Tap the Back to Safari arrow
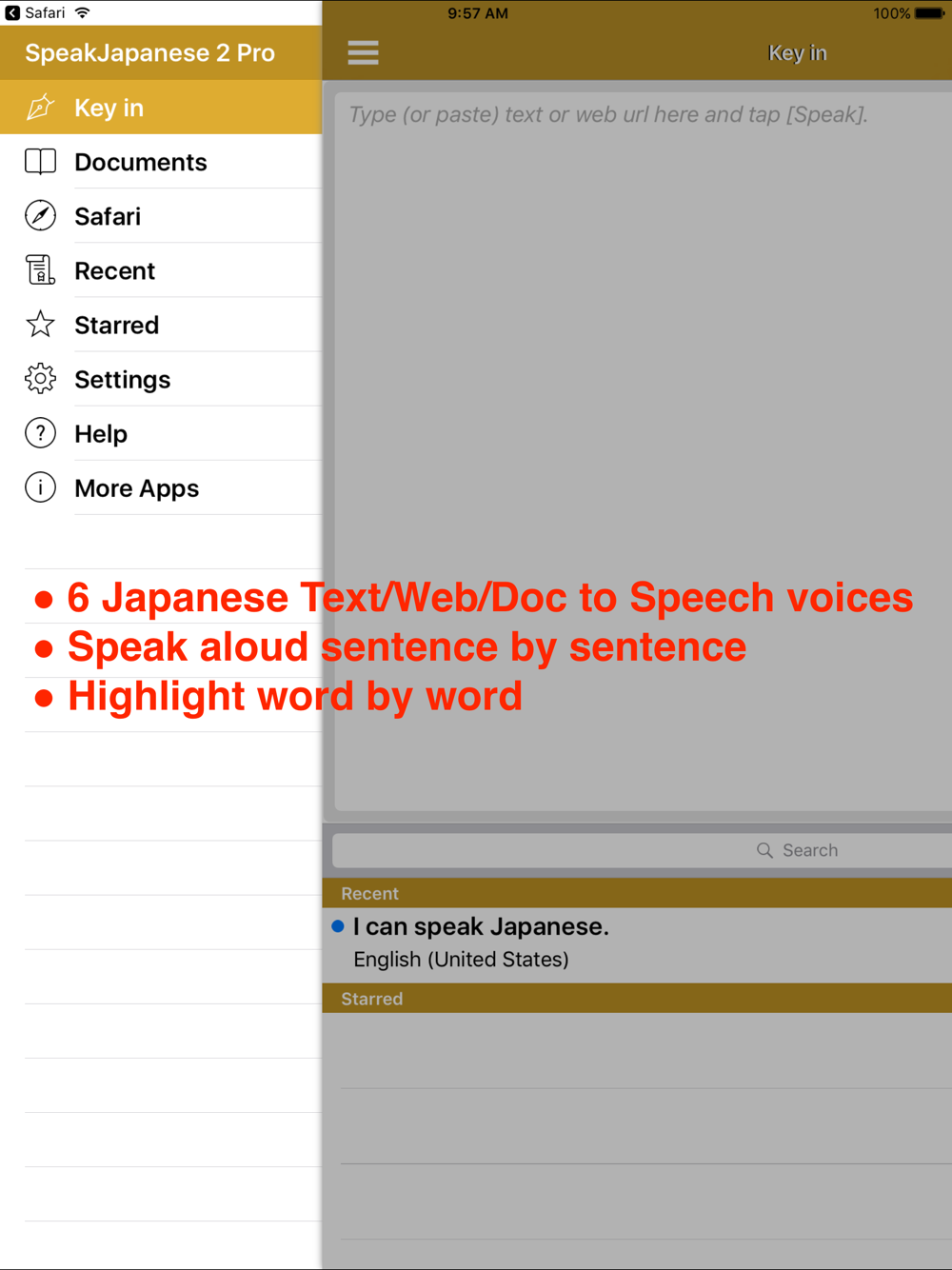The width and height of the screenshot is (952, 1270). (x=12, y=13)
